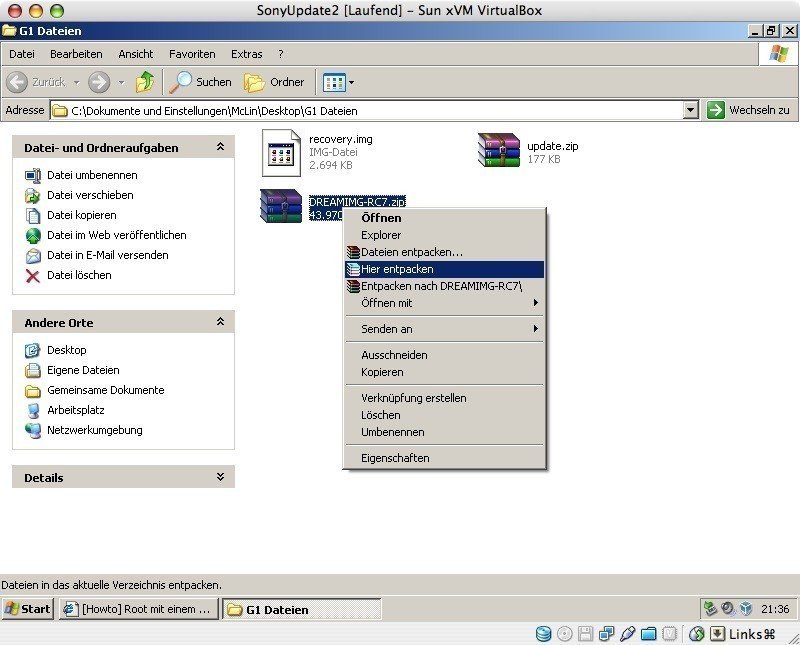Click the Arbeitsplatz computer icon
Image resolution: width=800 pixels, height=645 pixels.
pos(33,411)
